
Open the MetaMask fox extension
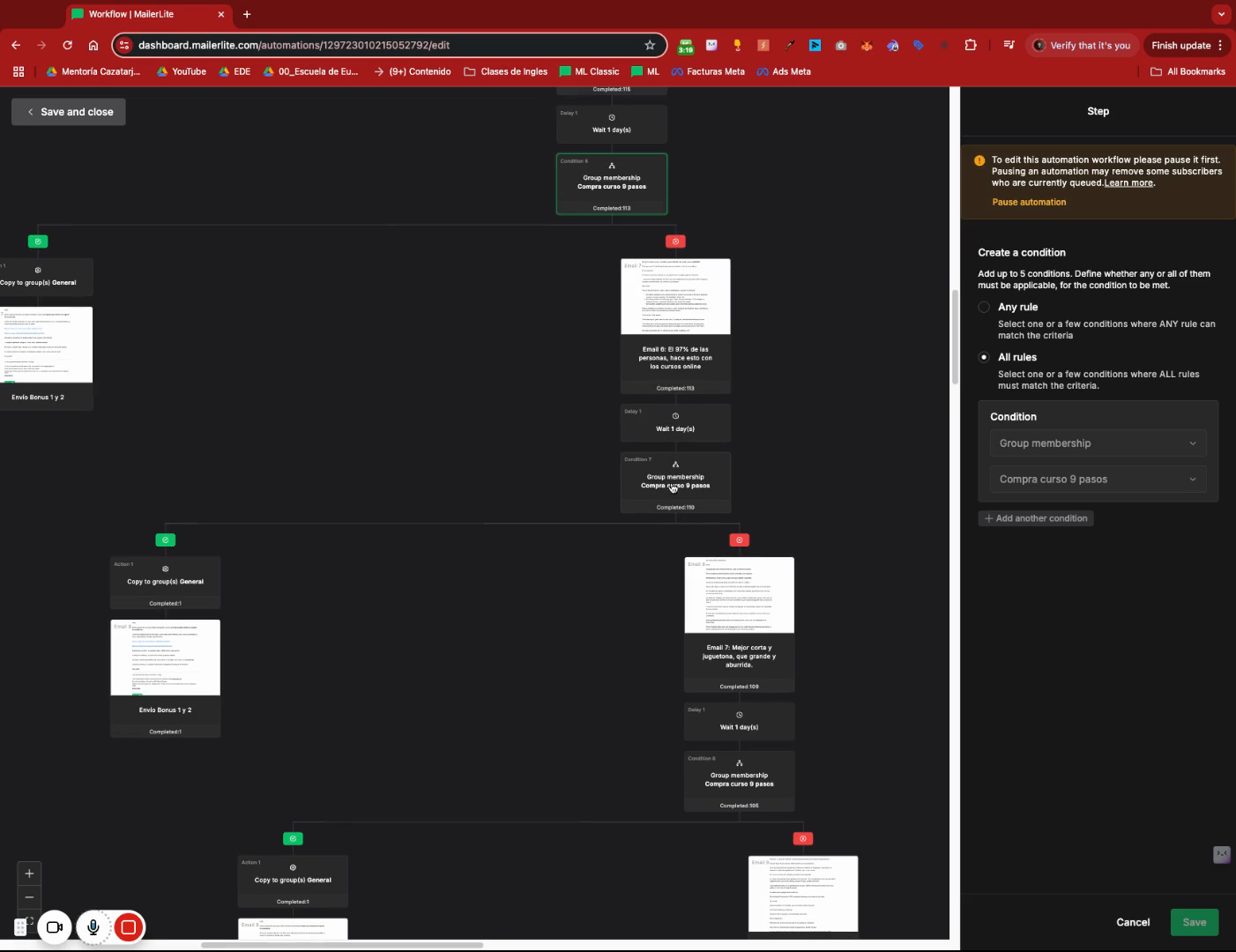click(x=867, y=45)
